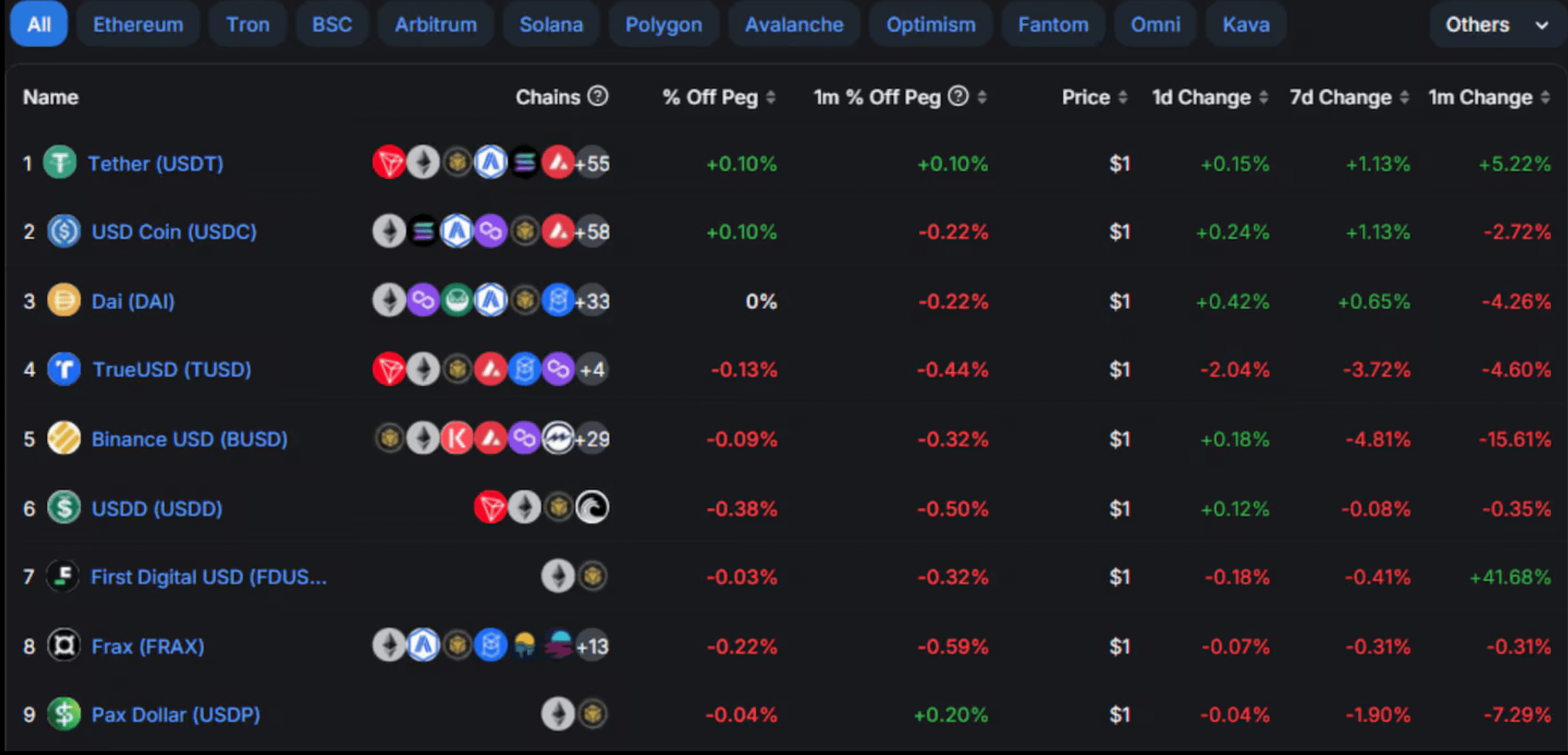Open the First Digital USD link

click(x=208, y=577)
